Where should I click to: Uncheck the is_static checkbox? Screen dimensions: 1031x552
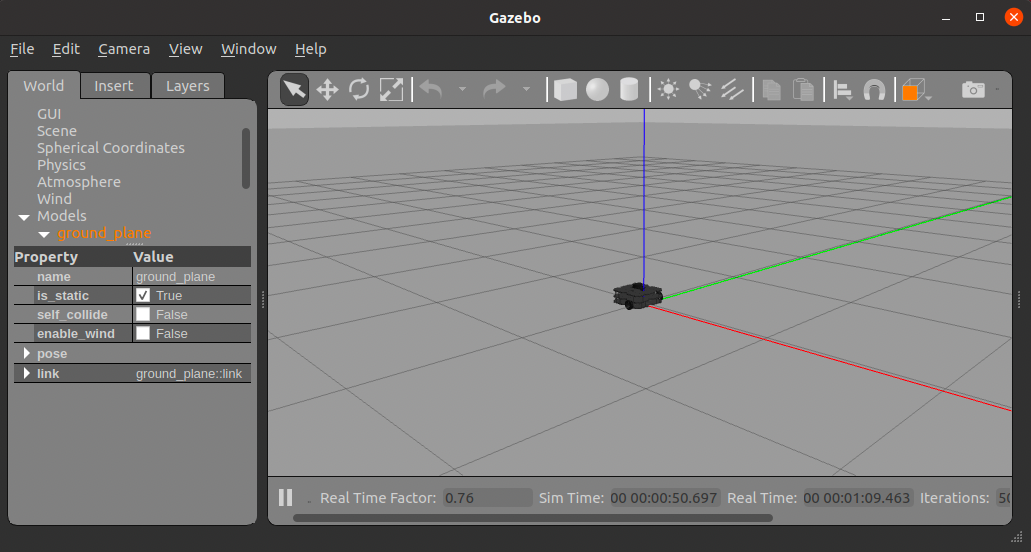(143, 296)
